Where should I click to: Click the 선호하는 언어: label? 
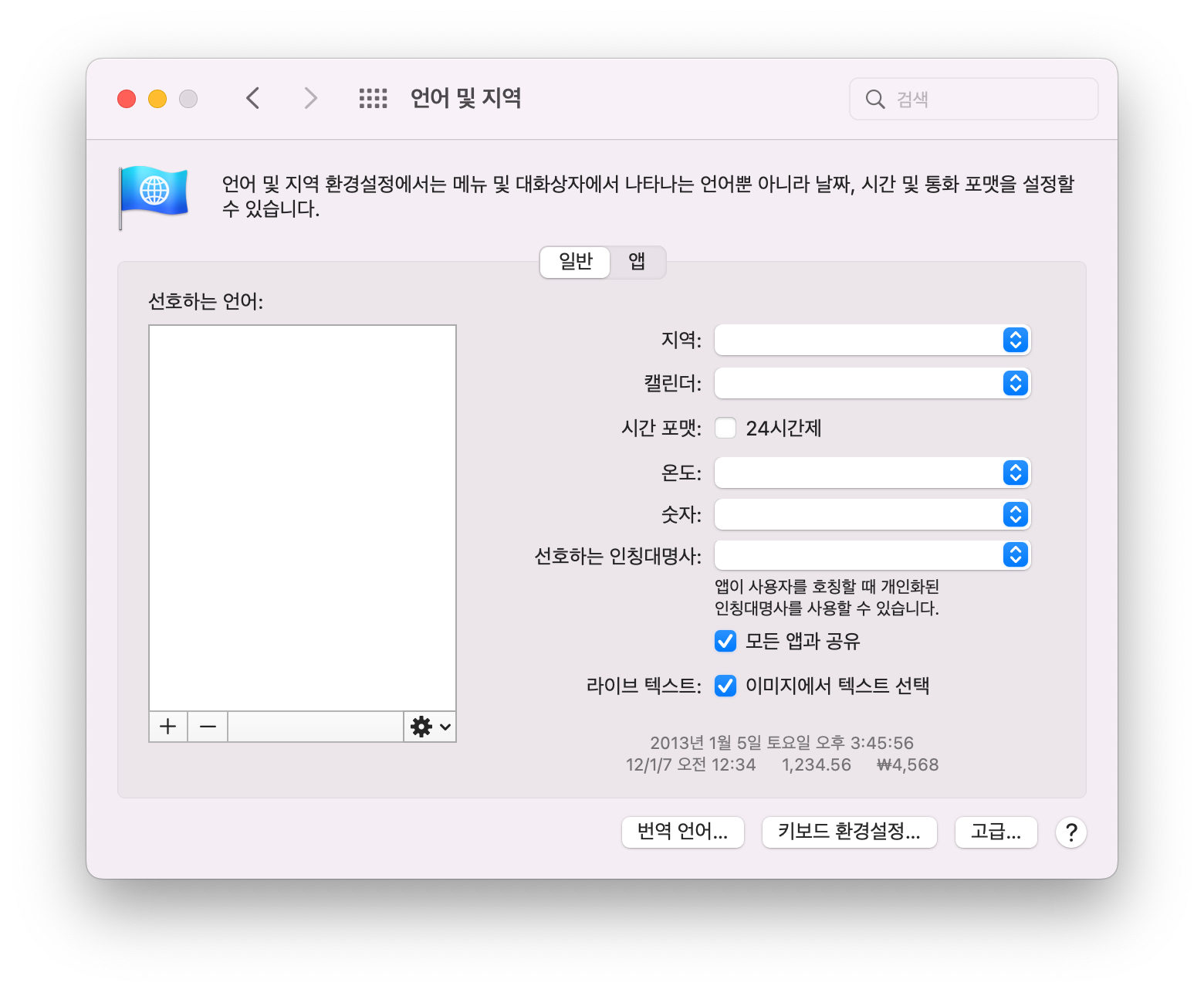206,301
